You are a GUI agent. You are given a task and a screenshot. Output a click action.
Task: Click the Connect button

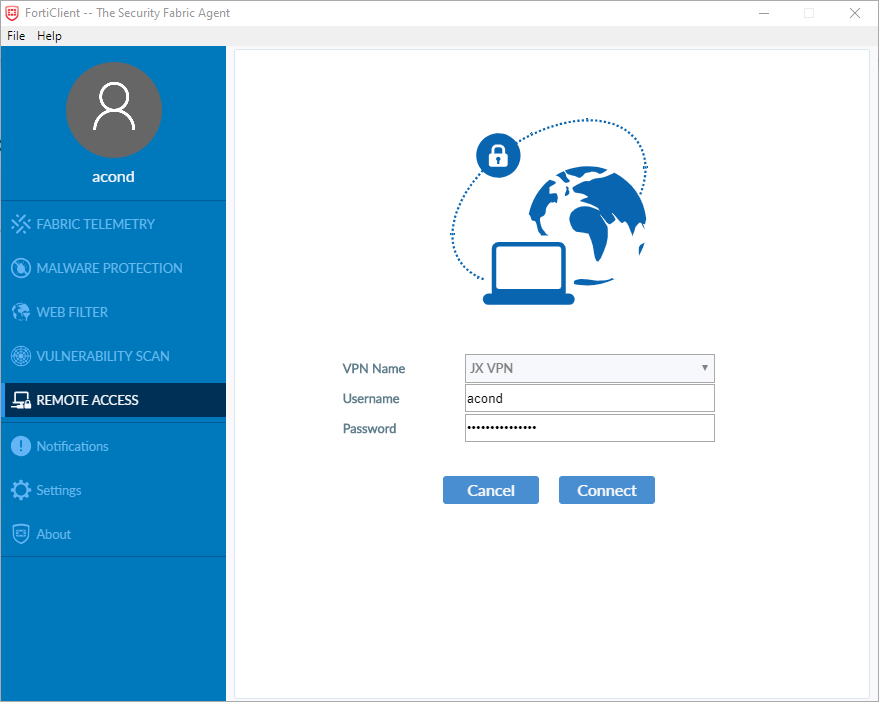pos(607,490)
